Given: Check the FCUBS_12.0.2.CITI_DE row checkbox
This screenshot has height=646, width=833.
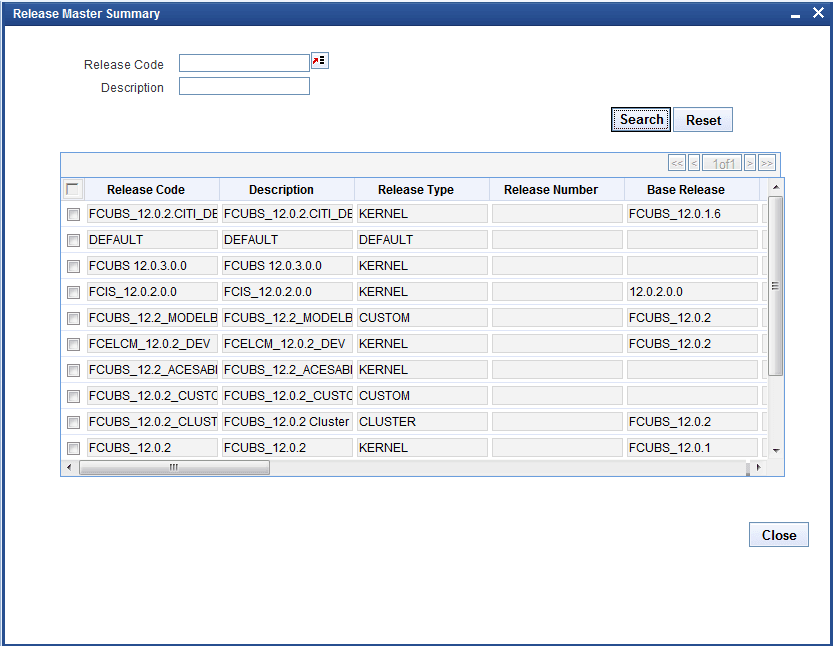Looking at the screenshot, I should coord(73,214).
